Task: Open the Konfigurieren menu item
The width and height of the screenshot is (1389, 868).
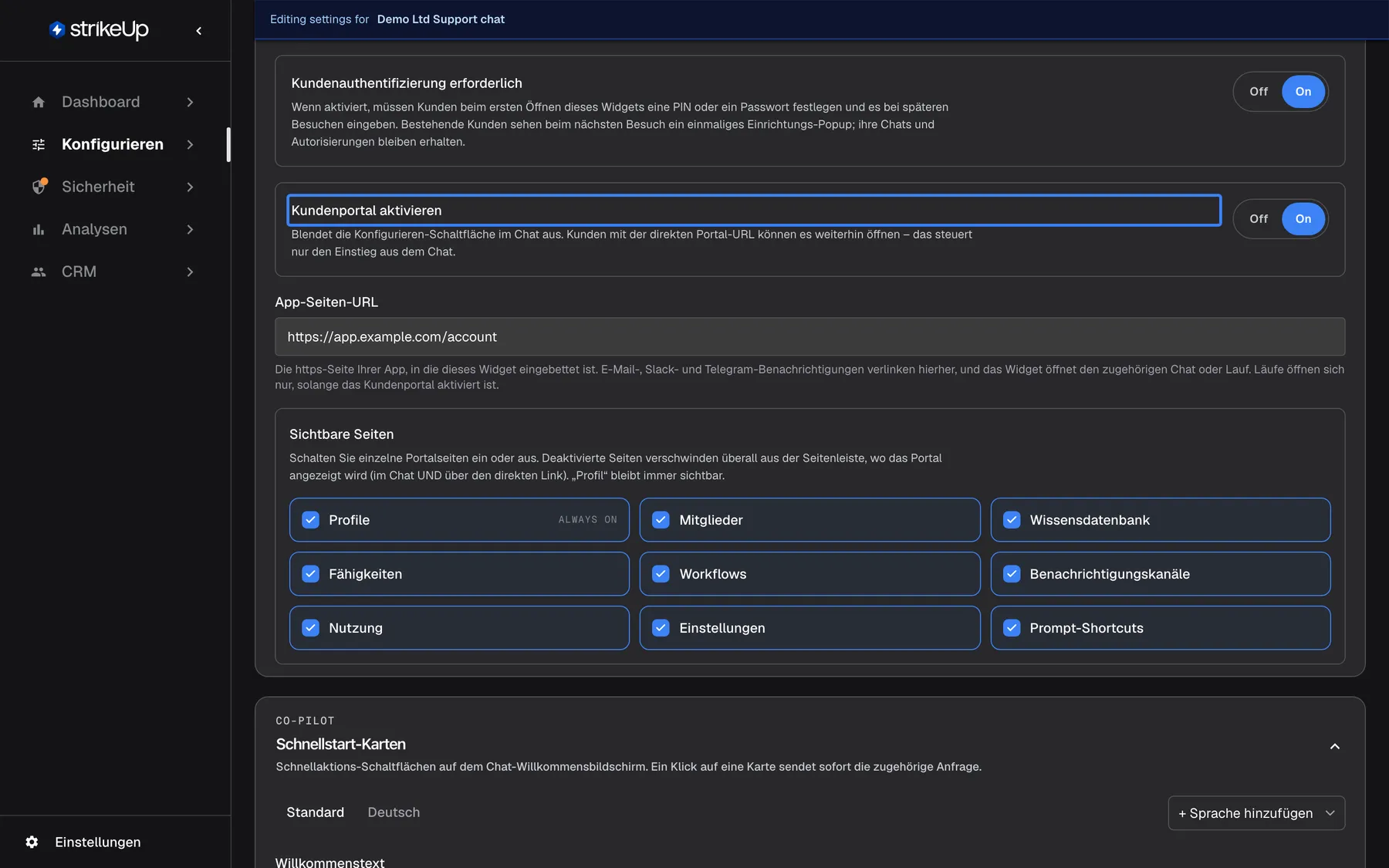Action: pos(113,144)
